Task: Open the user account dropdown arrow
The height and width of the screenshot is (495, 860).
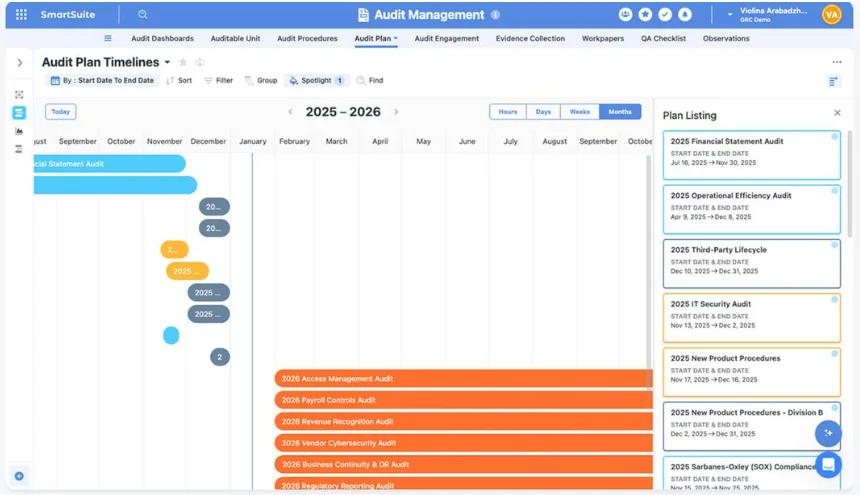Action: (x=730, y=15)
